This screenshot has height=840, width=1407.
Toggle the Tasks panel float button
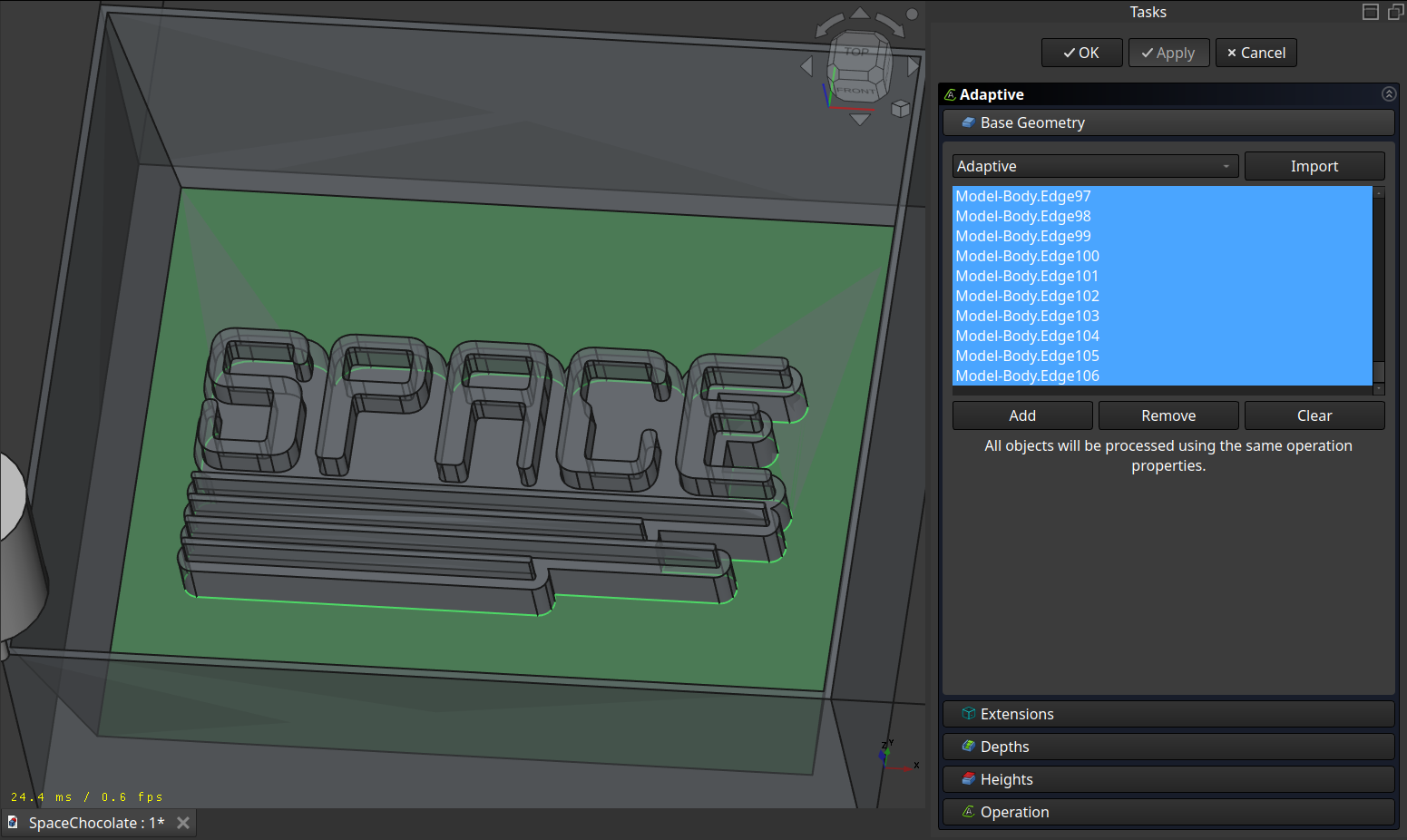point(1396,12)
